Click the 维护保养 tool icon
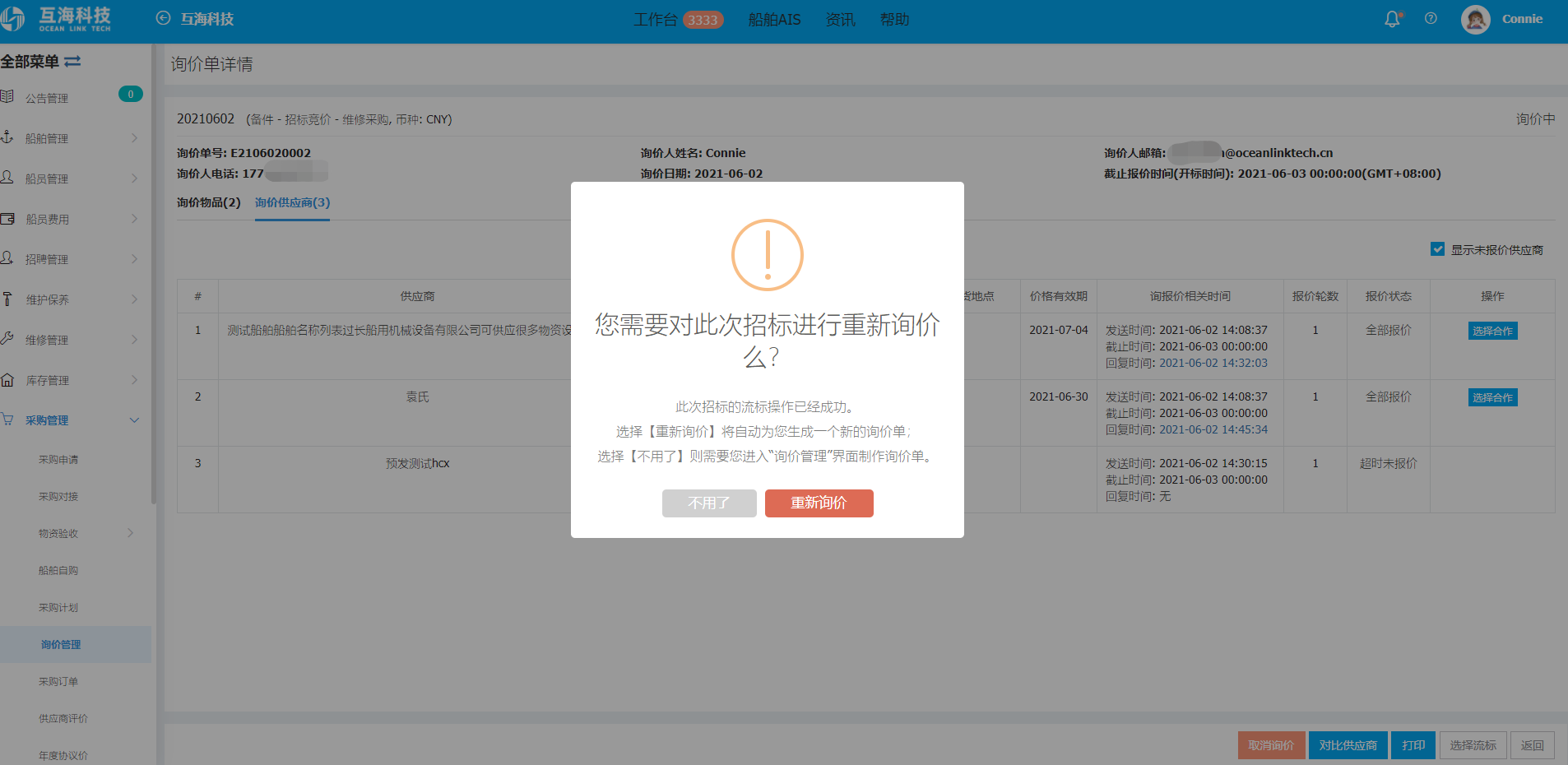The width and height of the screenshot is (1568, 765). point(7,299)
